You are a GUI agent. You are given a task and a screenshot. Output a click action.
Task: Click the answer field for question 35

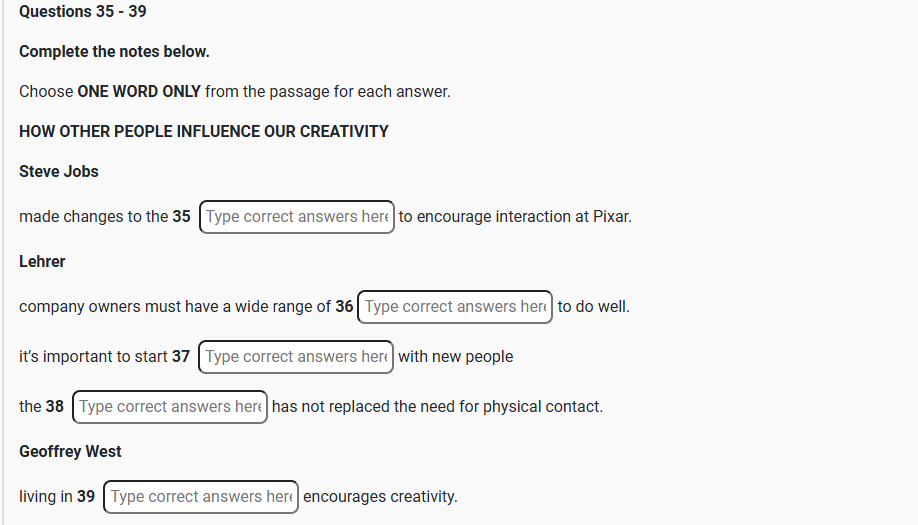tap(297, 217)
